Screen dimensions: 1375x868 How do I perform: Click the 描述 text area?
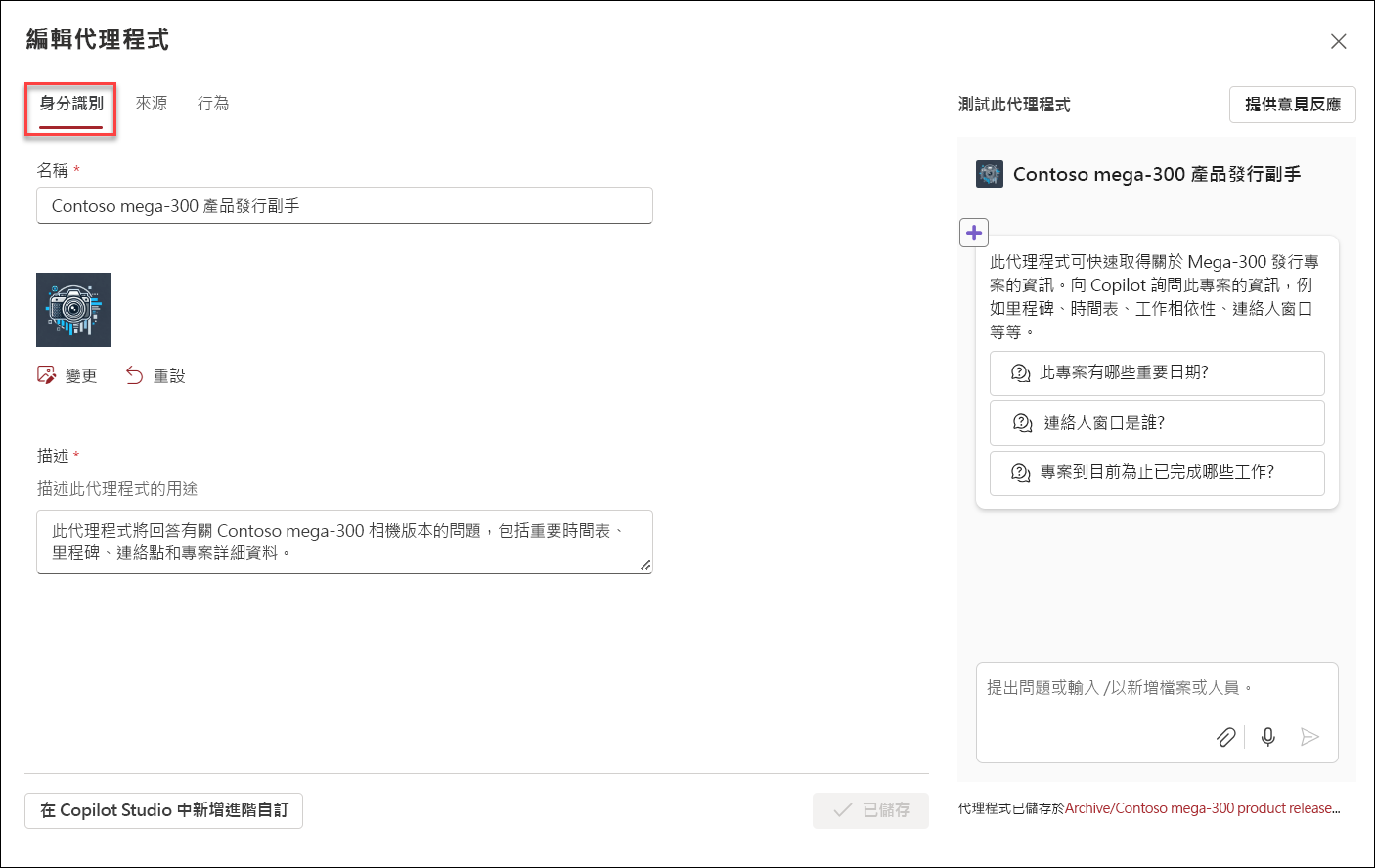coord(344,542)
